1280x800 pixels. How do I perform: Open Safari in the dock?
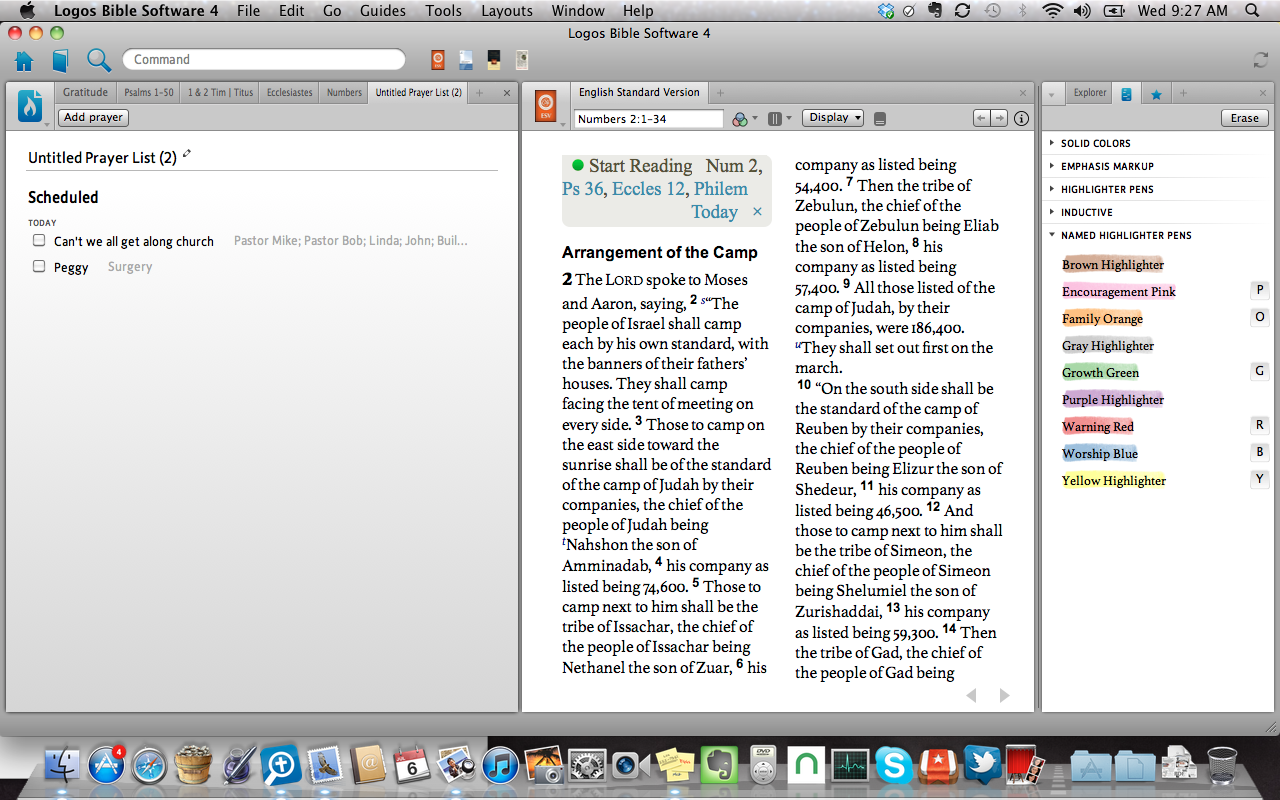pyautogui.click(x=149, y=766)
